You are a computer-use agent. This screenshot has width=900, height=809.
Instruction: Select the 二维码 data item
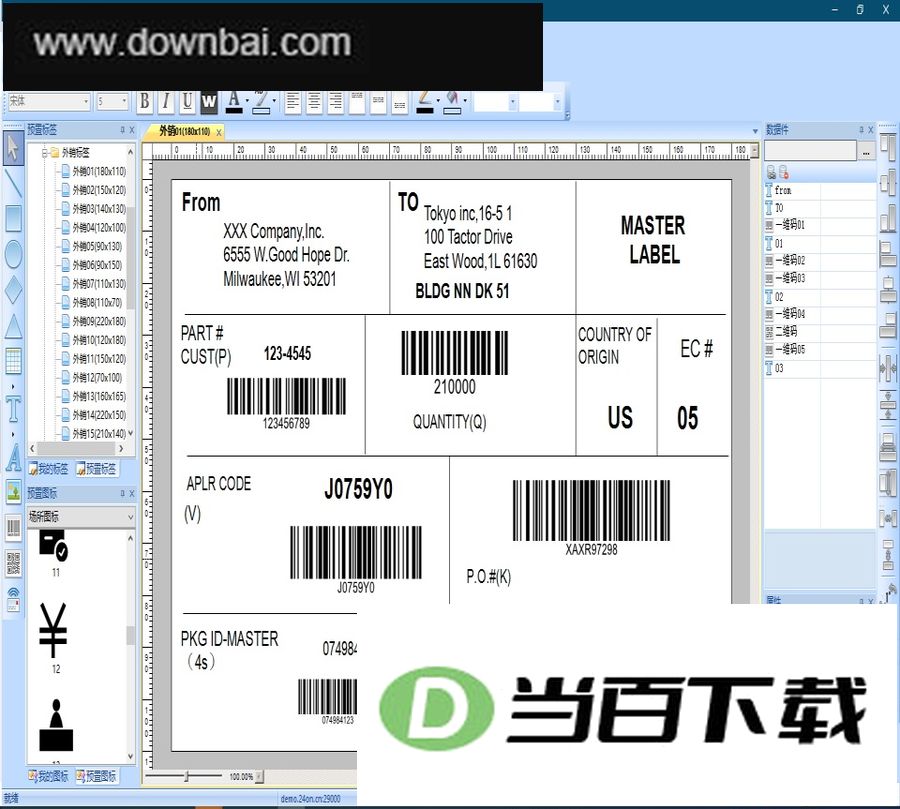(x=820, y=331)
